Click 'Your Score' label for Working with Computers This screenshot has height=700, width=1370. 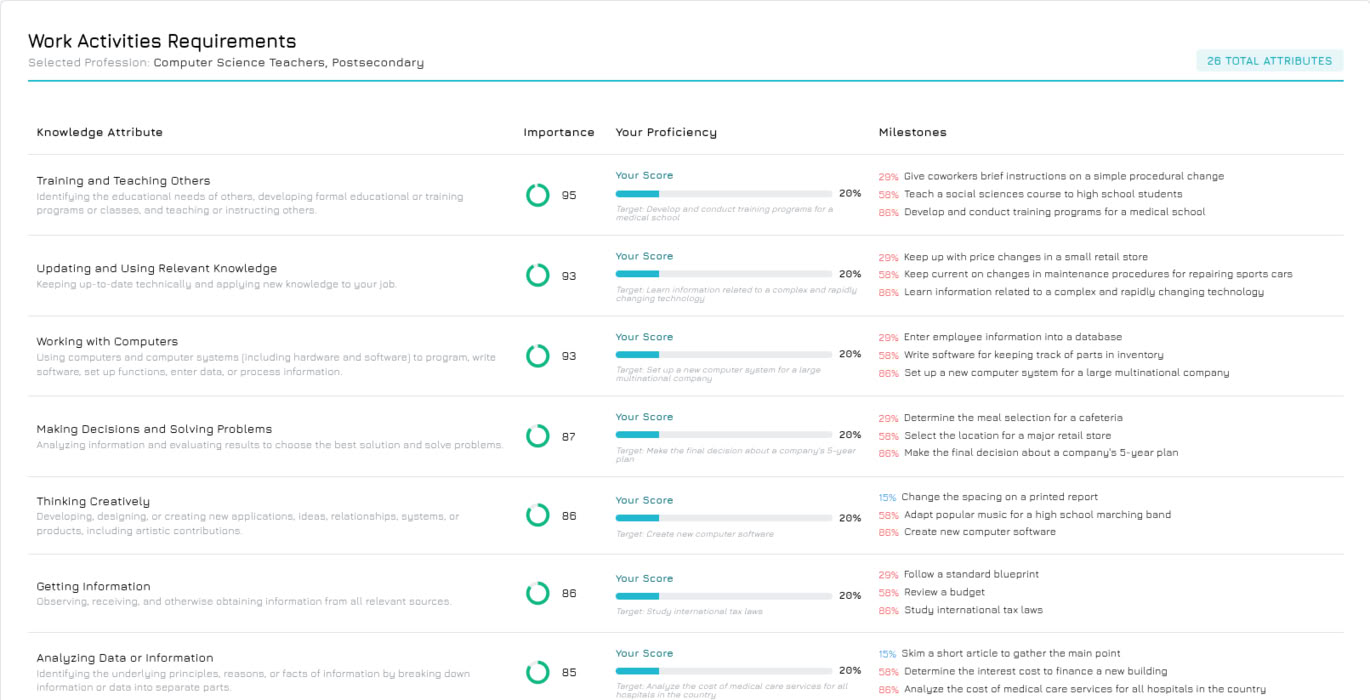(644, 337)
